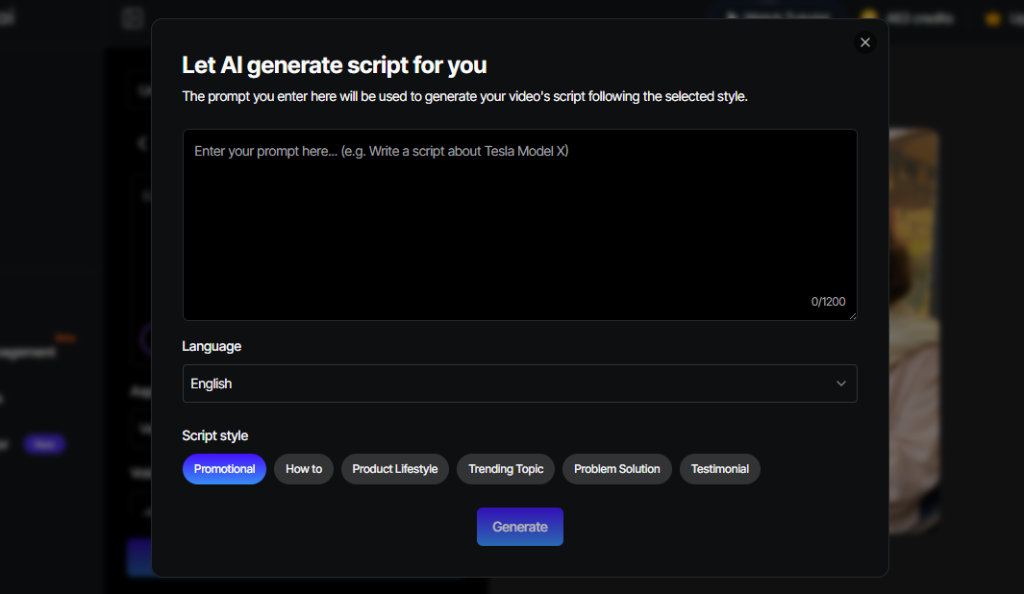Select the Promotional script style

[x=224, y=469]
